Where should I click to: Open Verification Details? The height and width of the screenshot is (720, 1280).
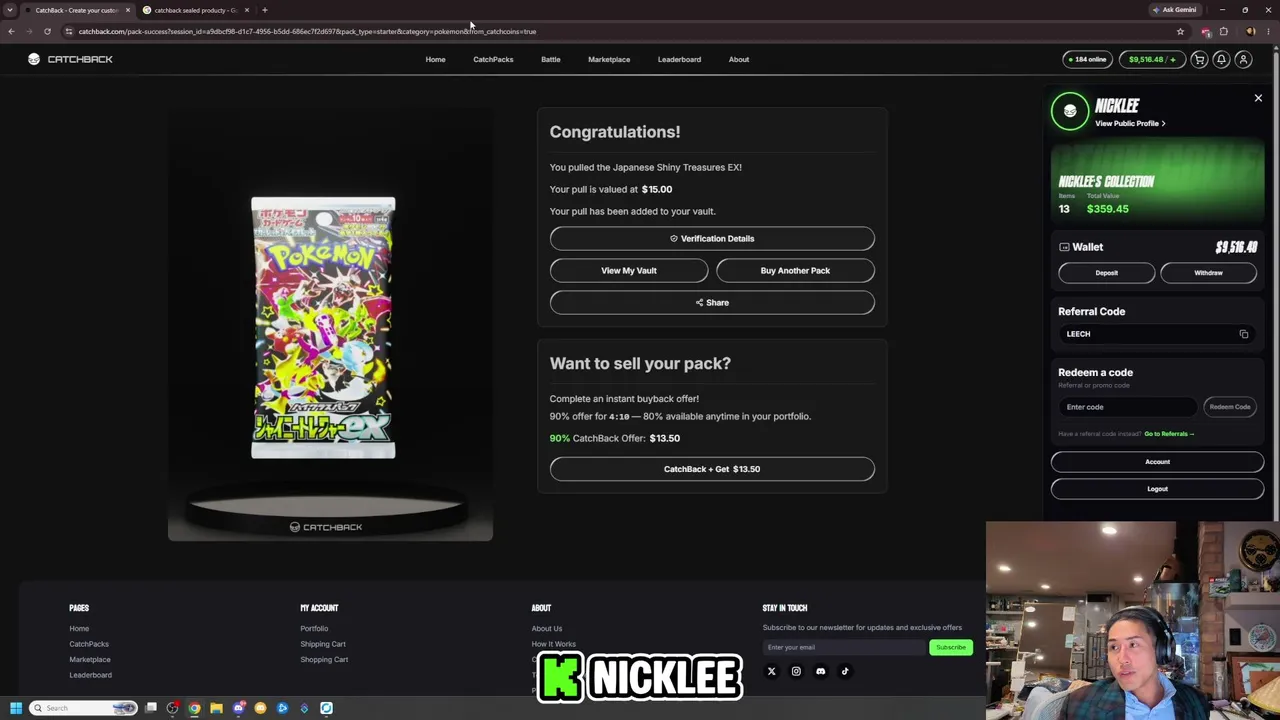pos(712,239)
